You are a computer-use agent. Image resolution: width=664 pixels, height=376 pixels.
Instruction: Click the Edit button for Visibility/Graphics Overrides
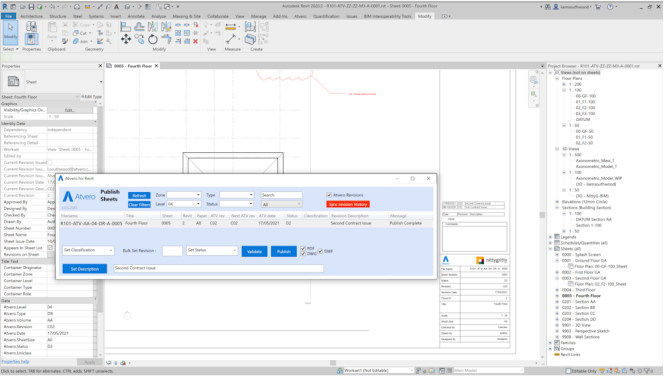[70, 110]
